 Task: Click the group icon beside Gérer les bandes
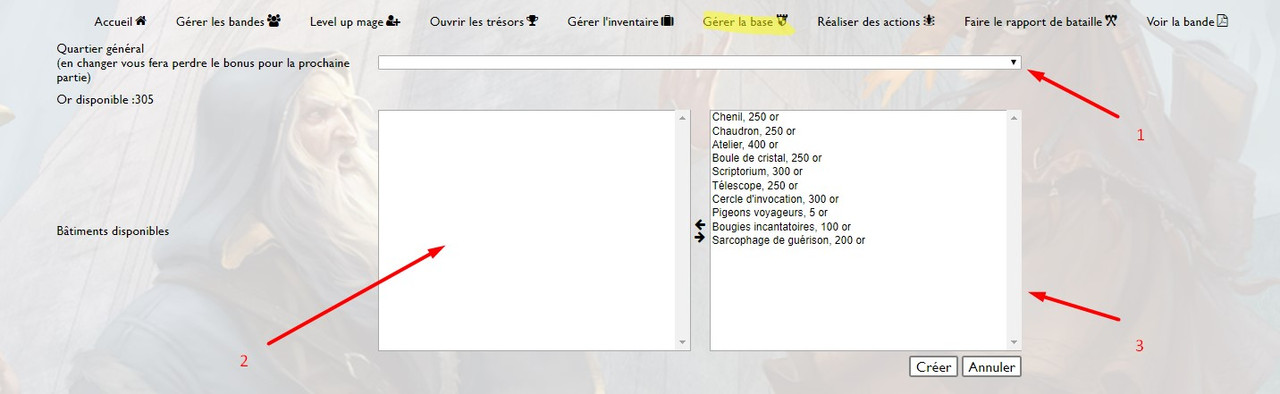(274, 20)
